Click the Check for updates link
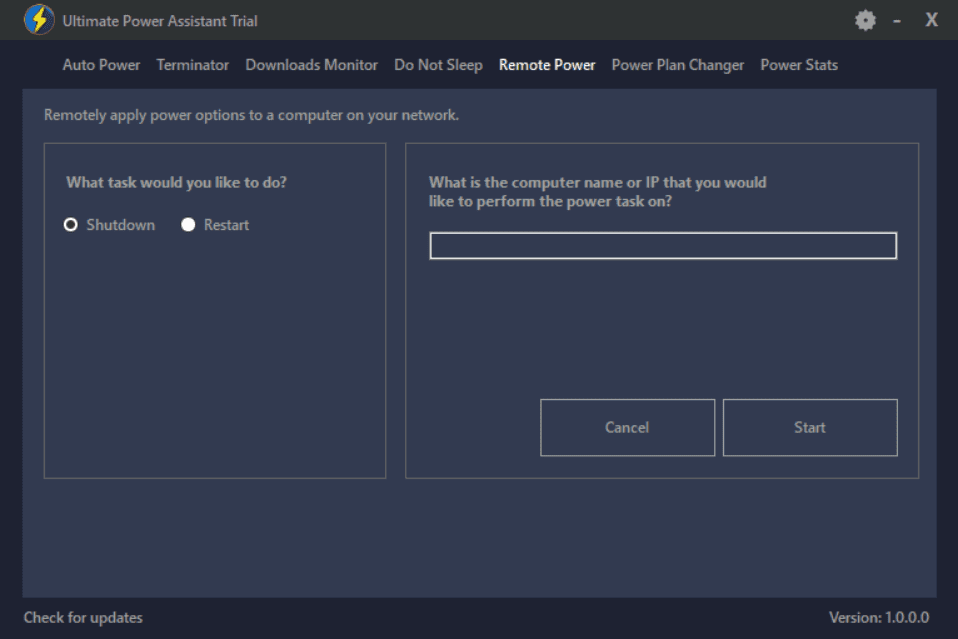Screen dimensions: 958x639 83,617
